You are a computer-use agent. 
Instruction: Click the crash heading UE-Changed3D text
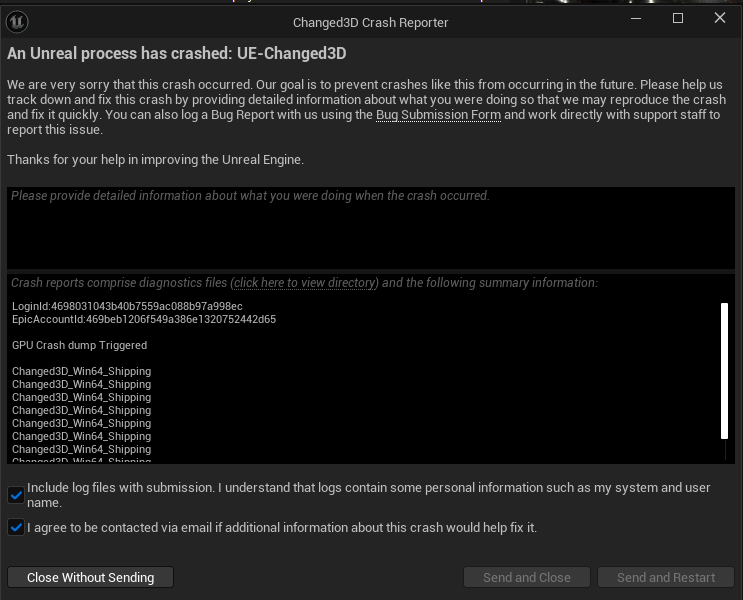[291, 54]
